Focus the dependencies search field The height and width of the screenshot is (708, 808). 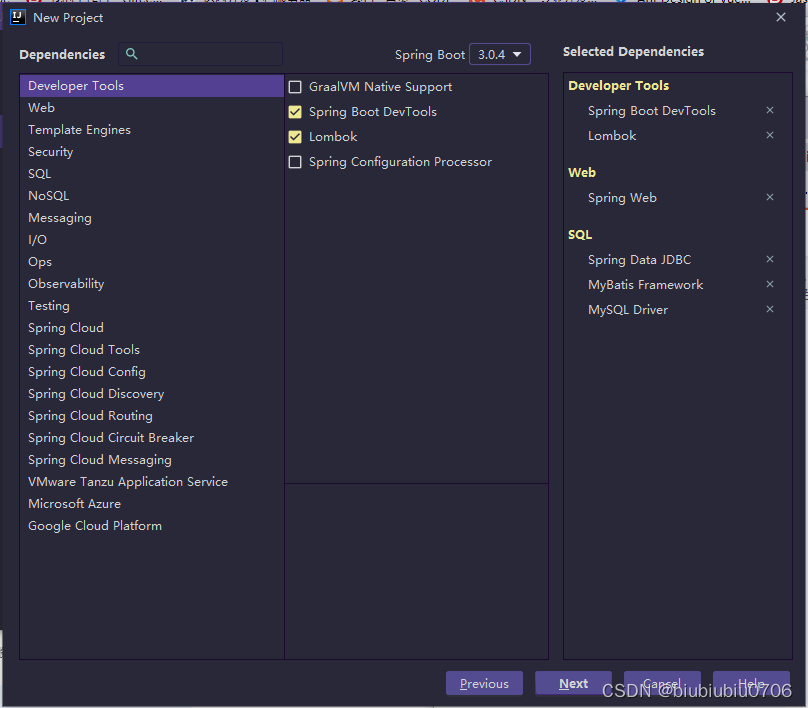pyautogui.click(x=200, y=54)
